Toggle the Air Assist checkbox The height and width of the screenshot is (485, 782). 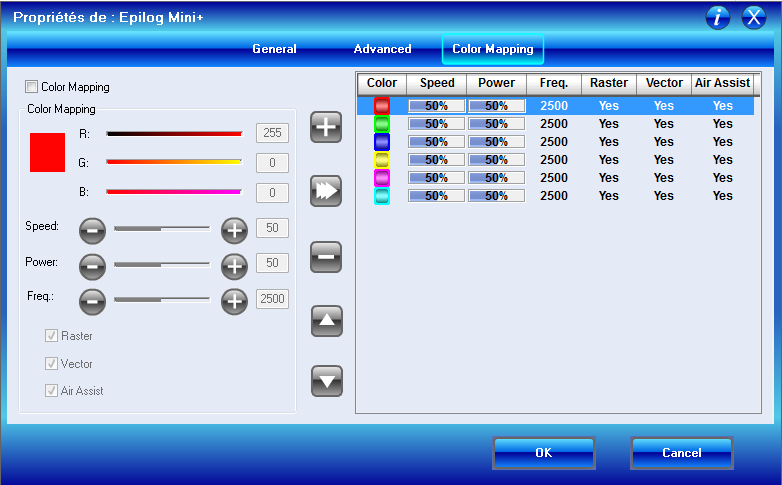click(x=51, y=390)
